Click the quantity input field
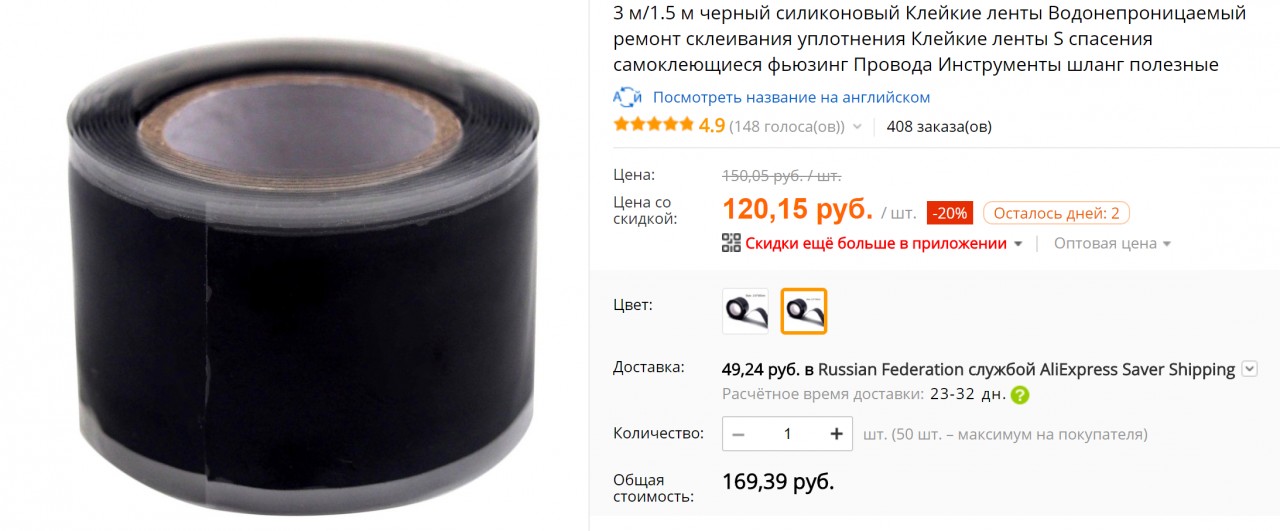The image size is (1280, 531). 788,434
